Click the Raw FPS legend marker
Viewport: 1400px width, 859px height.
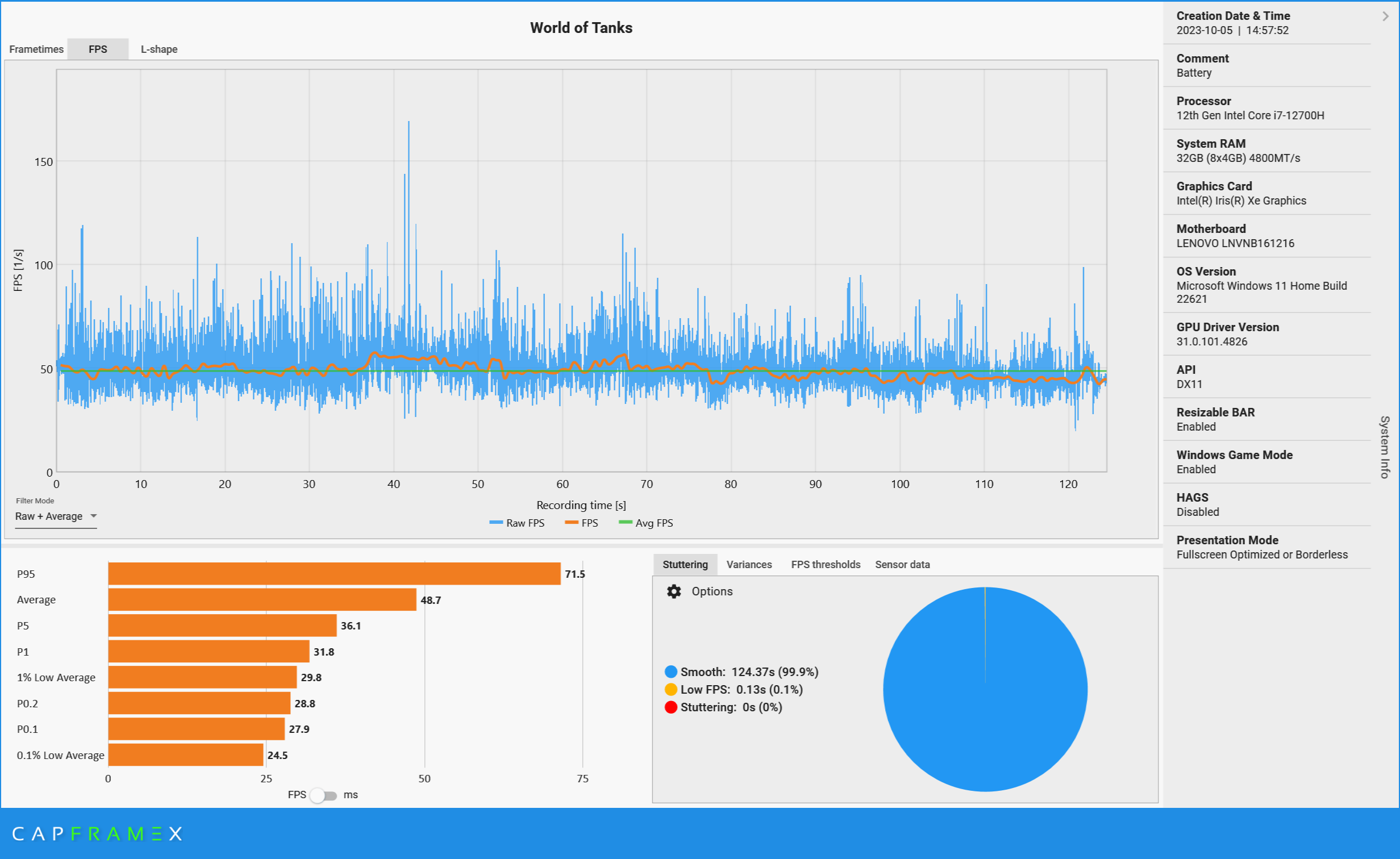point(496,523)
